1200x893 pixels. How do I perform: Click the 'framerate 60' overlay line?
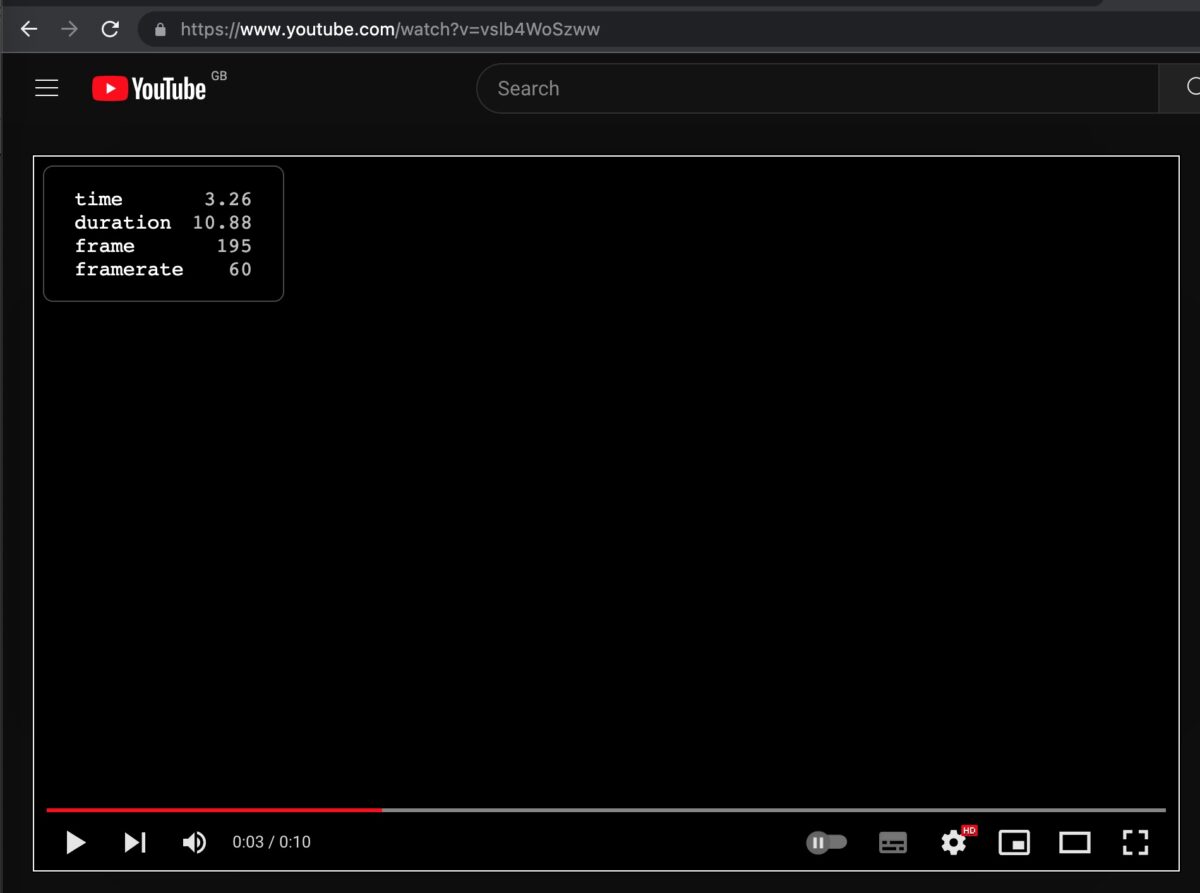[163, 269]
